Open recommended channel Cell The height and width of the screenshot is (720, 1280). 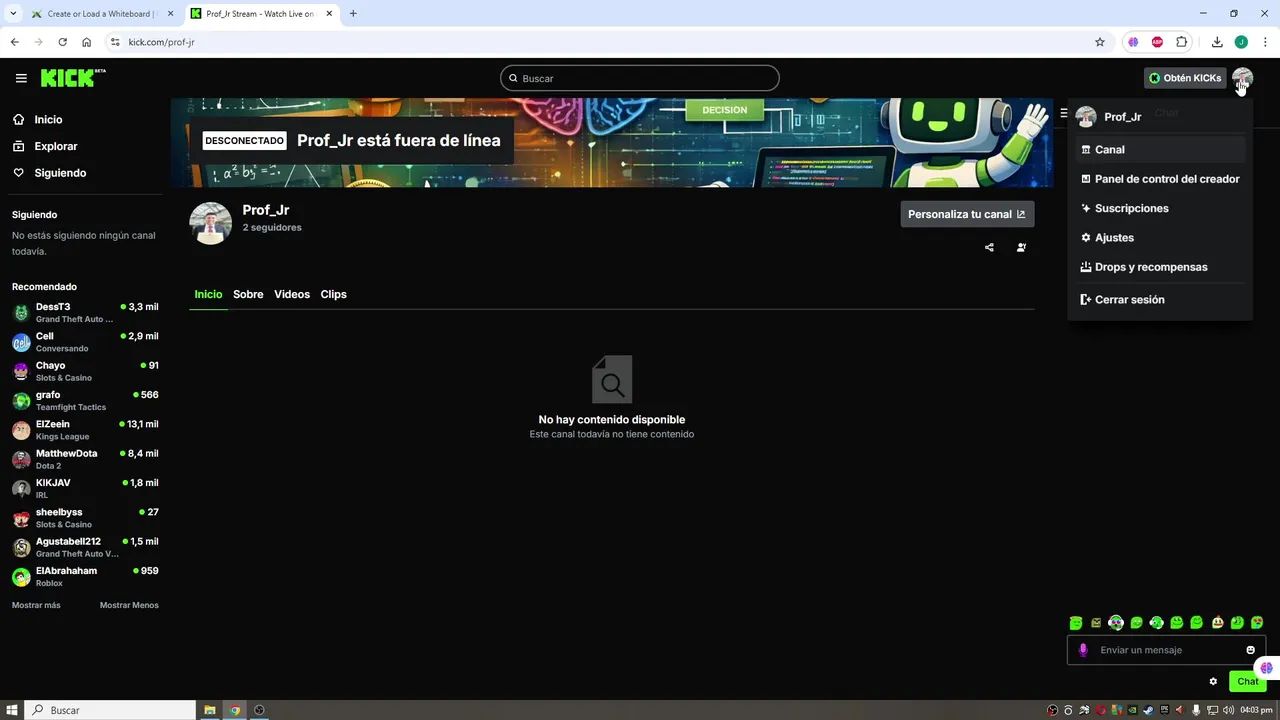[85, 342]
